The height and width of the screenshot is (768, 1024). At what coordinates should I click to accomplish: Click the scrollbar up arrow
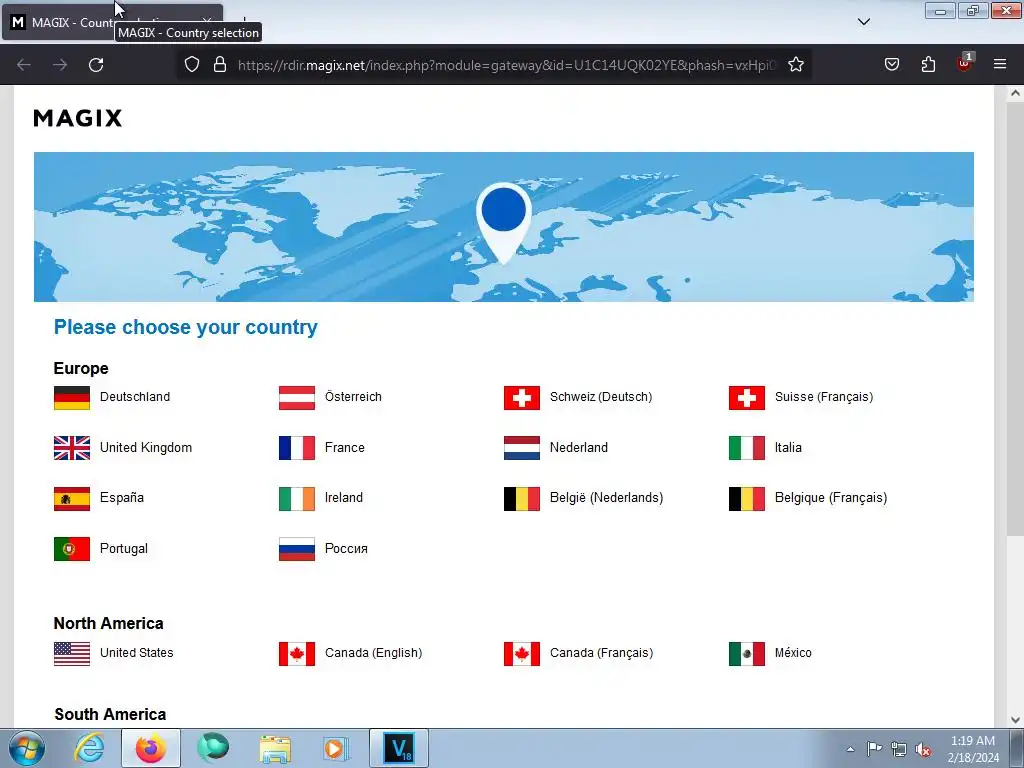click(1015, 93)
